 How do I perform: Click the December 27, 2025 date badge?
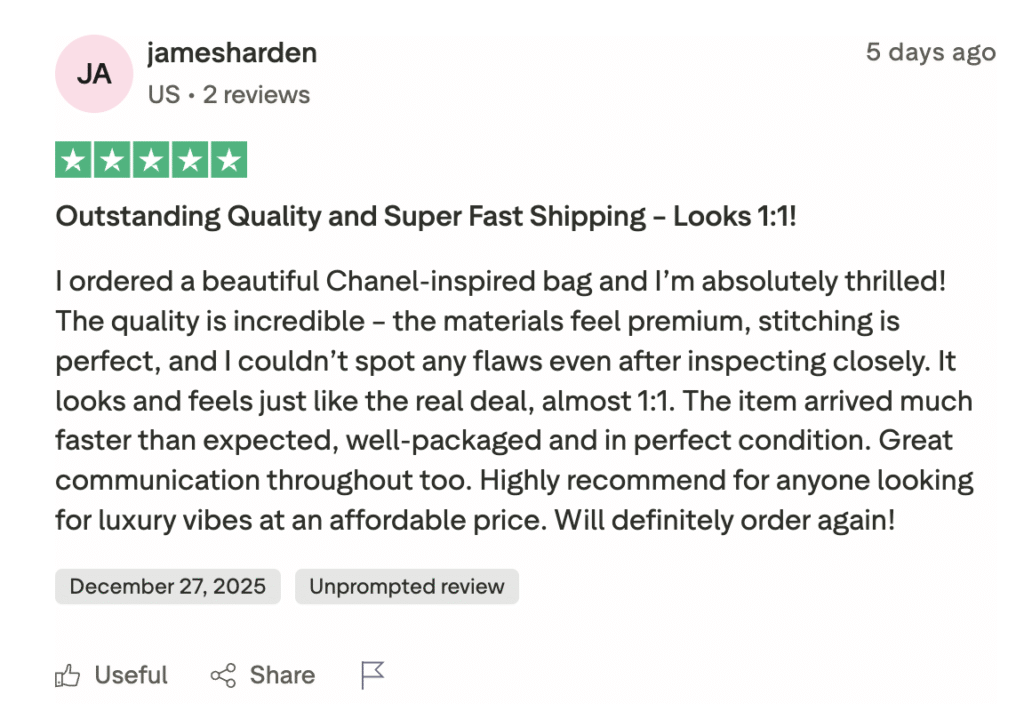[168, 587]
